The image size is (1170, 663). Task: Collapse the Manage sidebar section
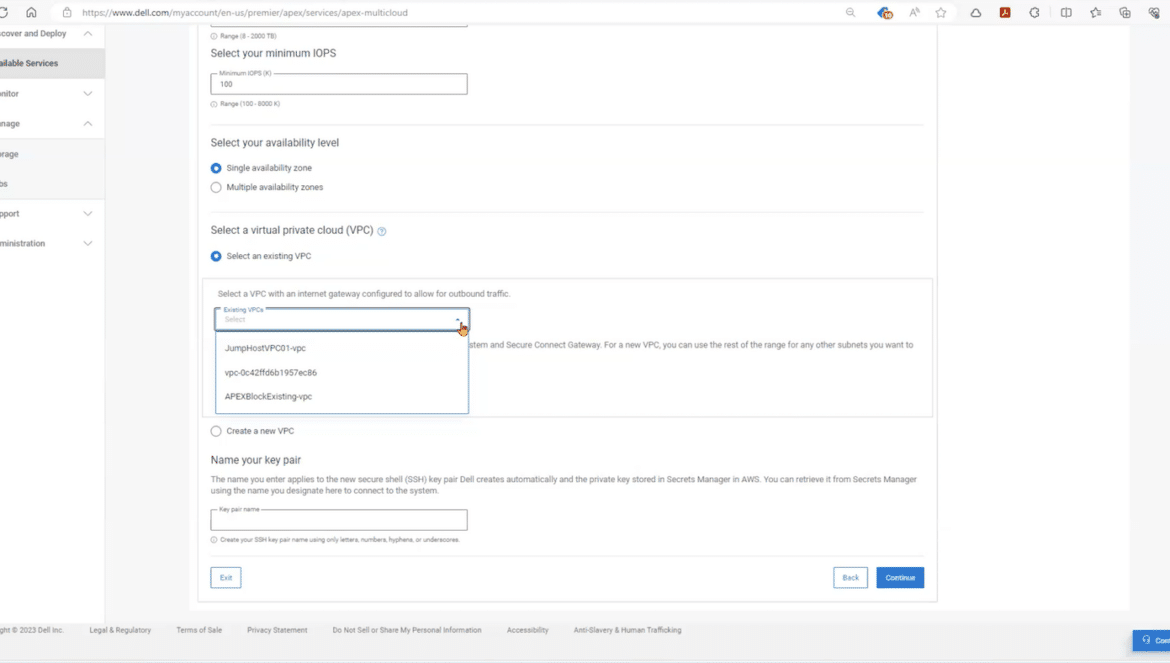pos(88,124)
